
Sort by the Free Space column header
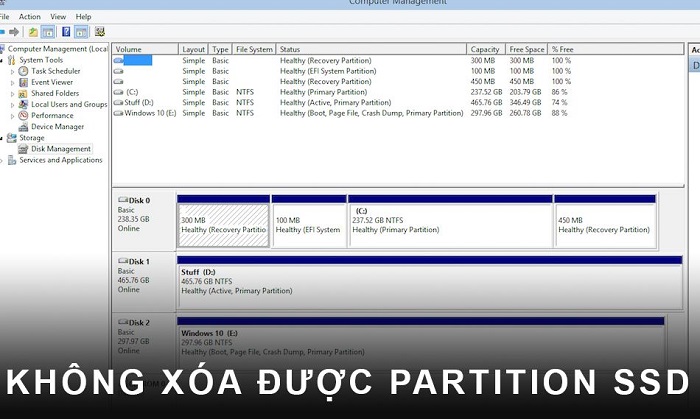(x=527, y=49)
